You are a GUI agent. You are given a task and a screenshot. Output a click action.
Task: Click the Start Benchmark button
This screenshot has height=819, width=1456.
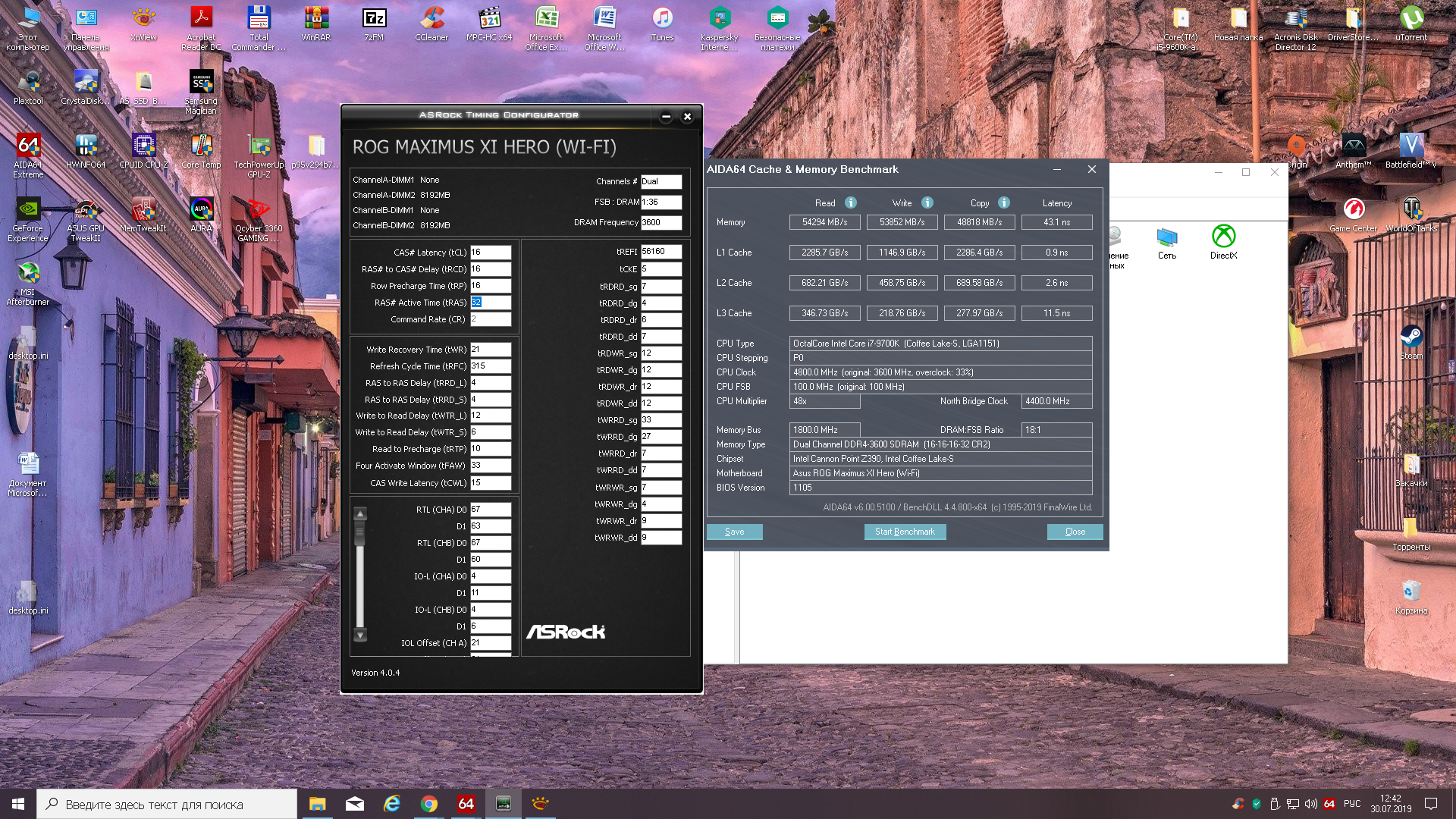point(905,532)
